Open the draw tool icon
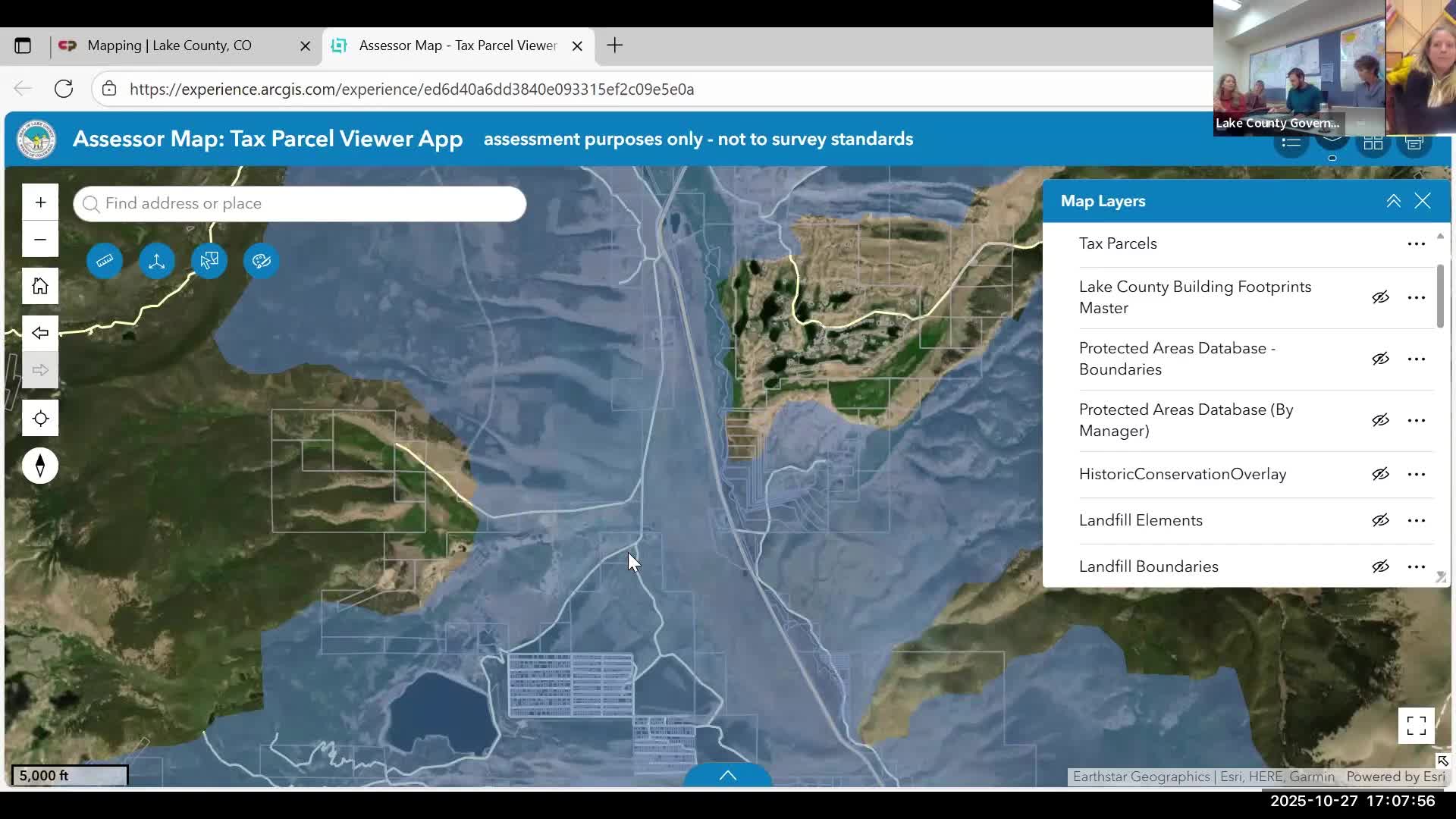1456x819 pixels. [x=262, y=261]
